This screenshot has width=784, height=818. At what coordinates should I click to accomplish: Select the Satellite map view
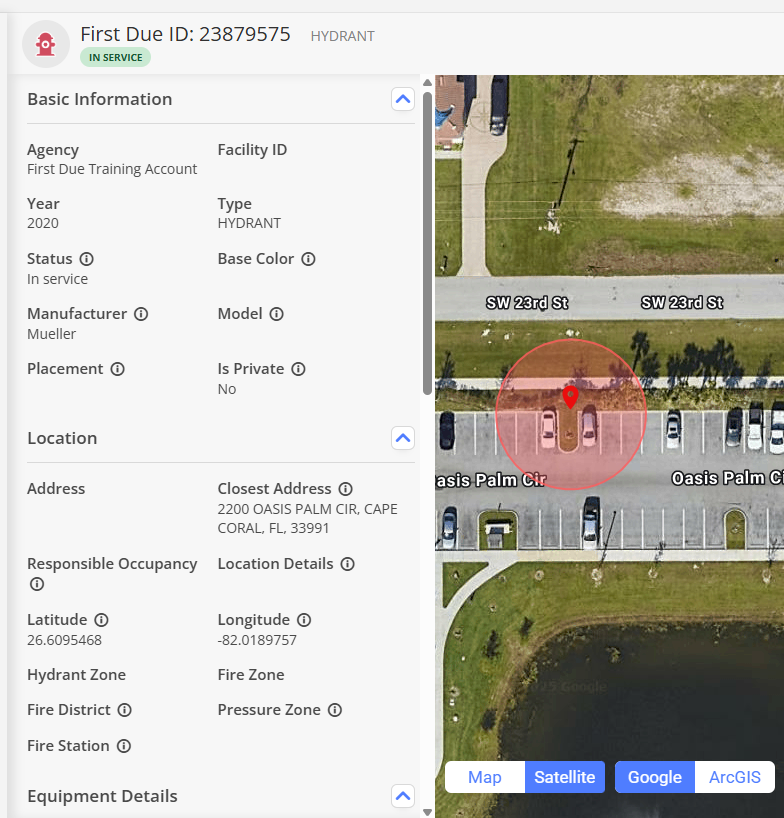coord(565,777)
